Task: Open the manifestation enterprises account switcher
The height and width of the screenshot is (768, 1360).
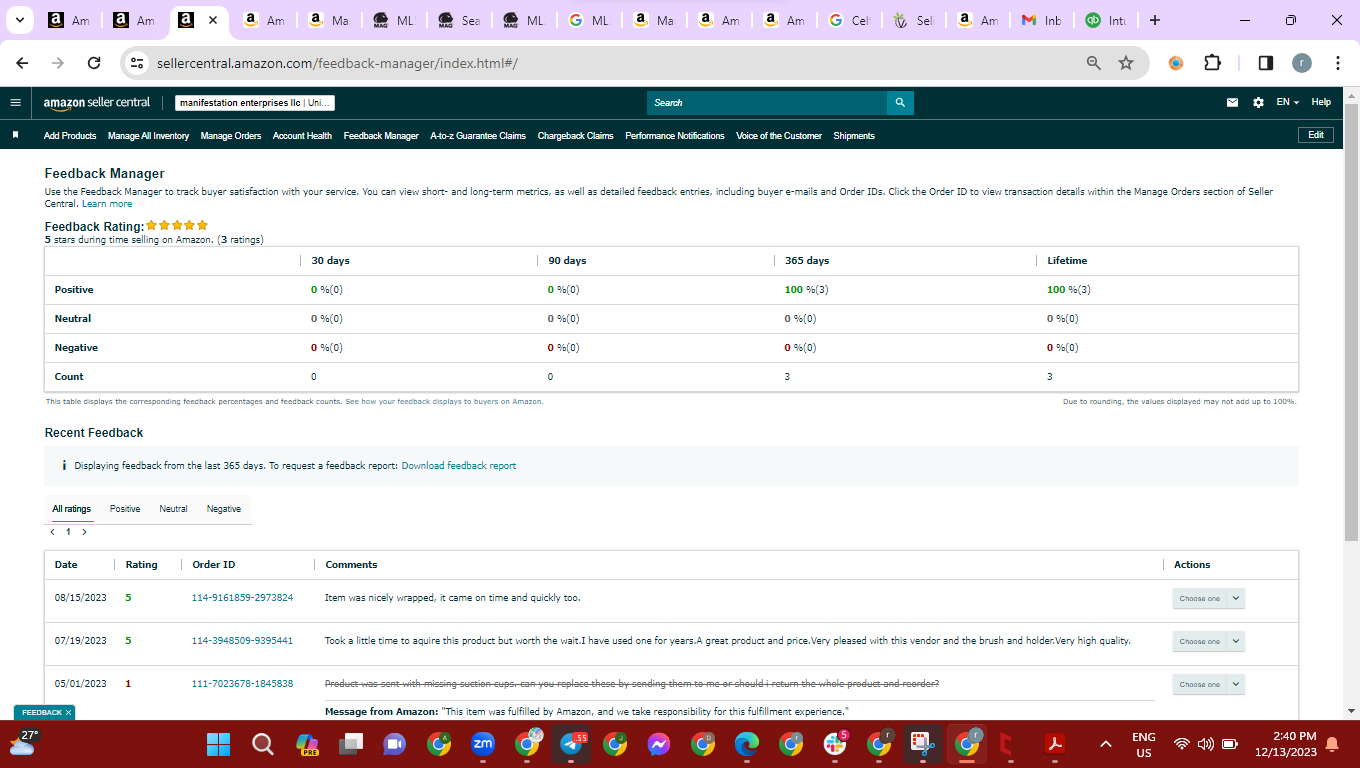Action: pyautogui.click(x=255, y=102)
